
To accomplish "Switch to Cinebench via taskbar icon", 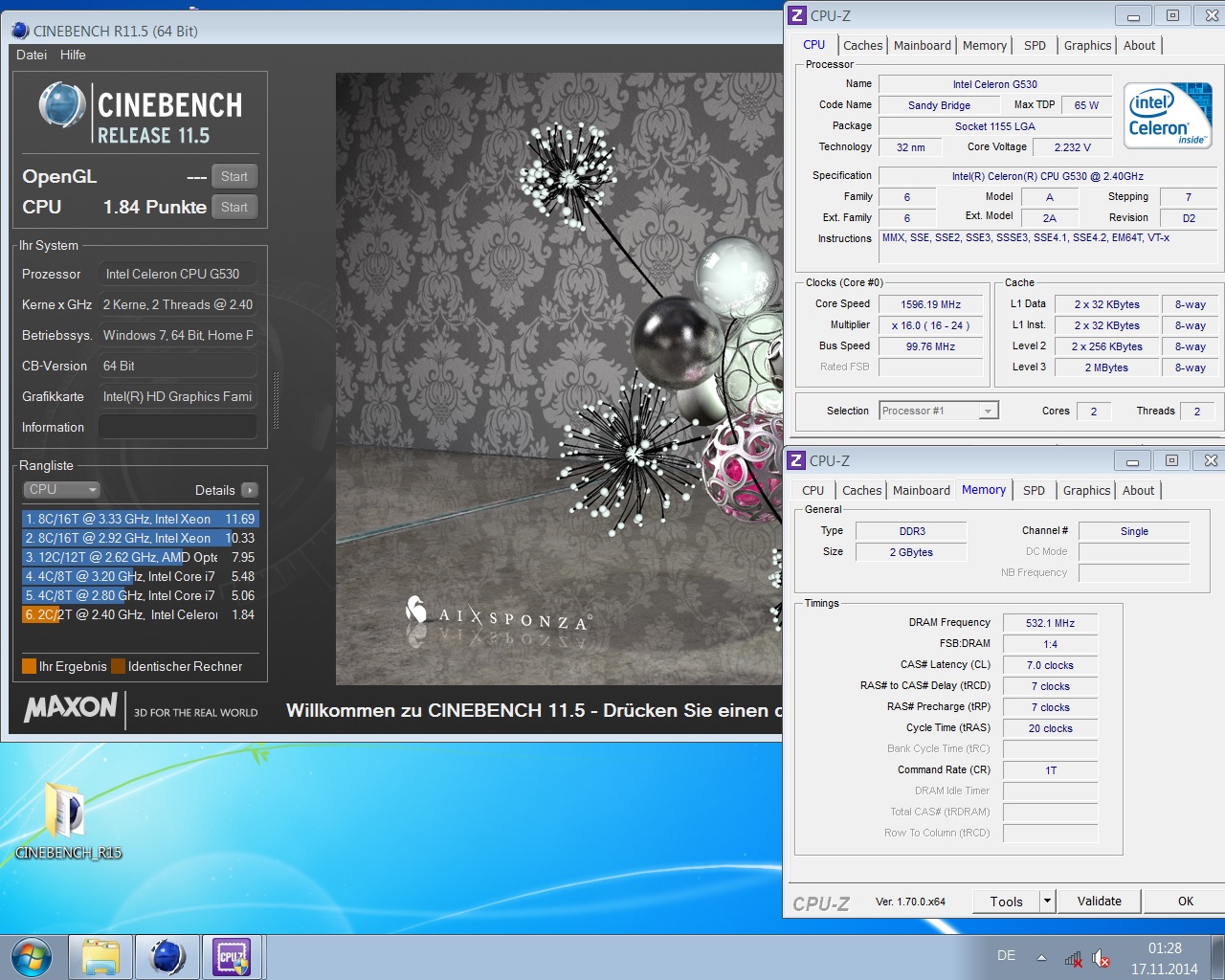I will coord(167,958).
